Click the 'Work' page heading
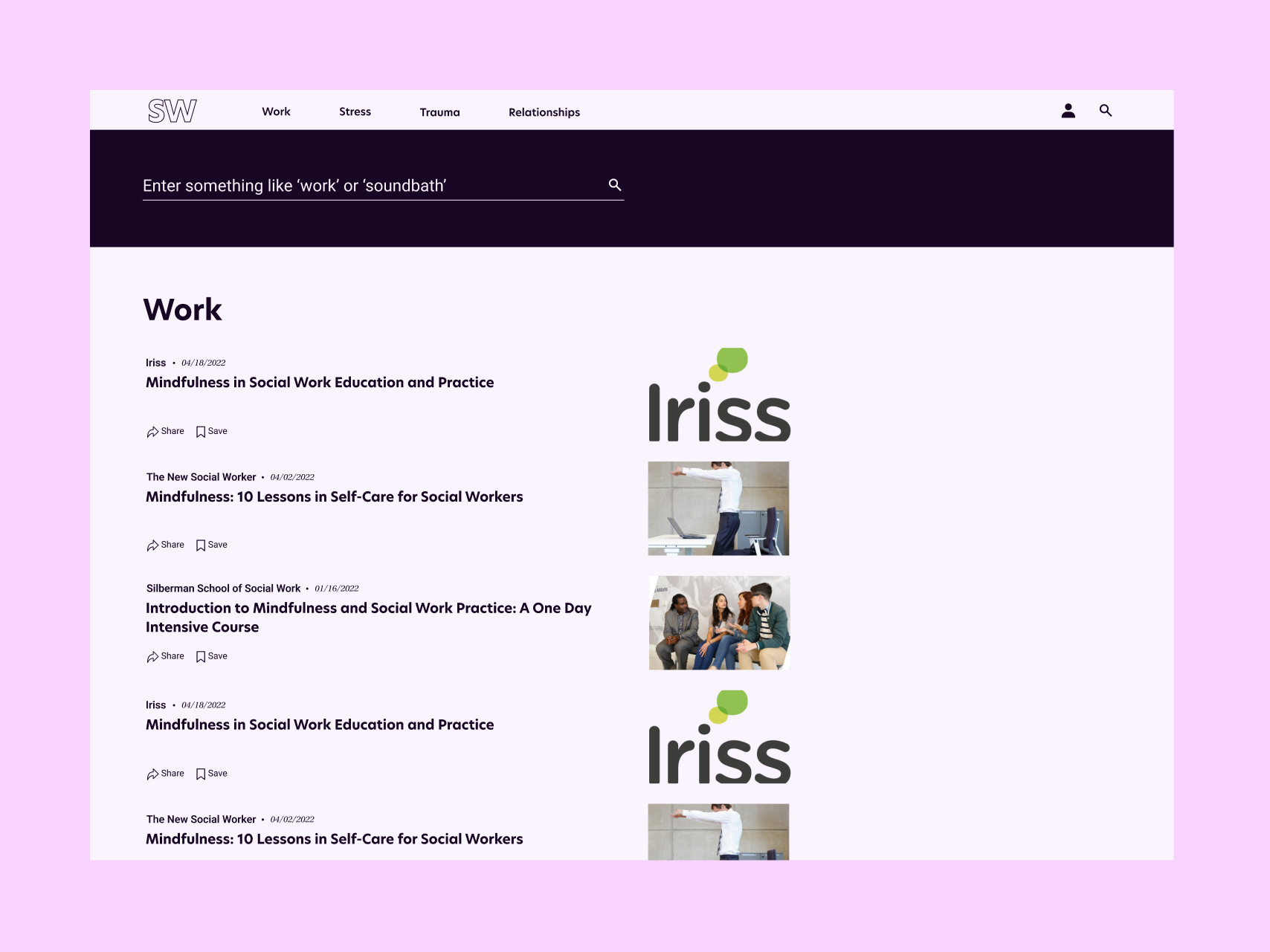The image size is (1270, 952). coord(182,310)
